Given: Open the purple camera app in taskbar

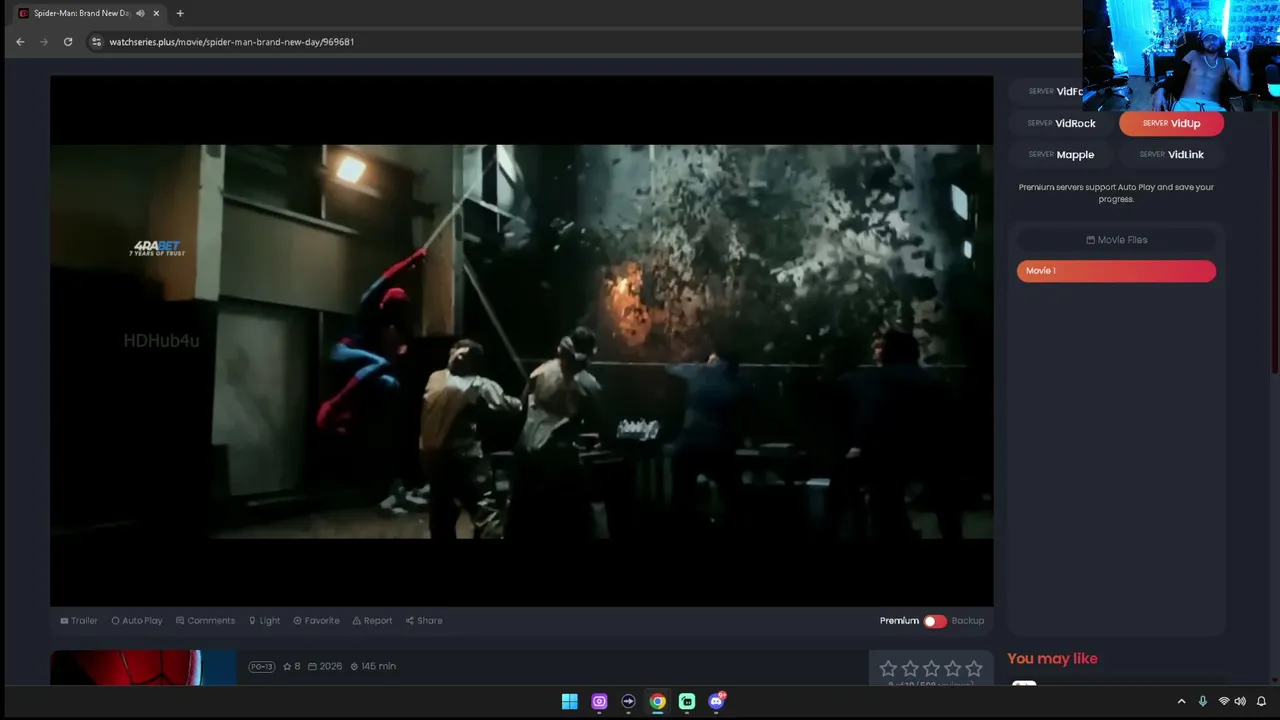Looking at the screenshot, I should pos(599,702).
